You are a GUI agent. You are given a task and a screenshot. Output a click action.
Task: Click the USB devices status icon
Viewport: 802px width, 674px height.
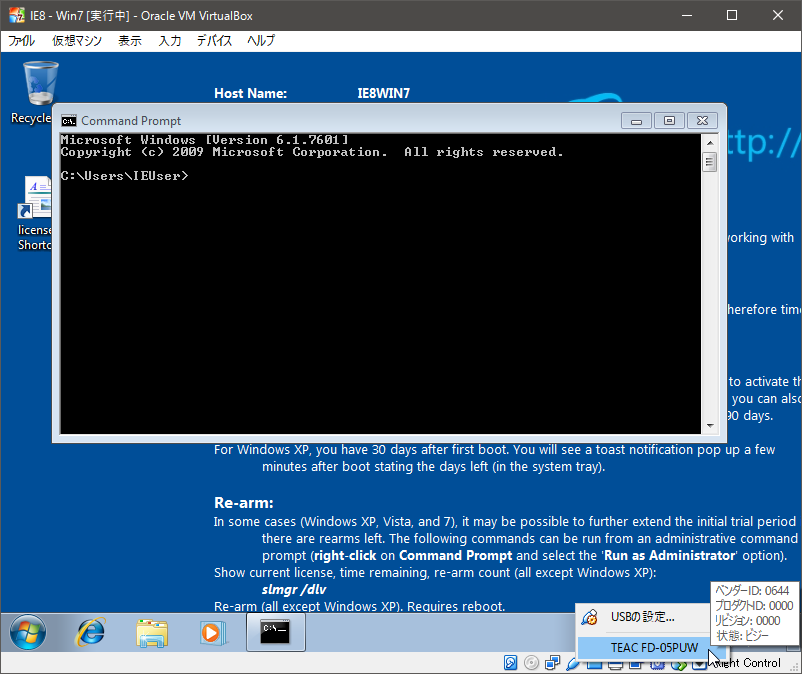(572, 664)
